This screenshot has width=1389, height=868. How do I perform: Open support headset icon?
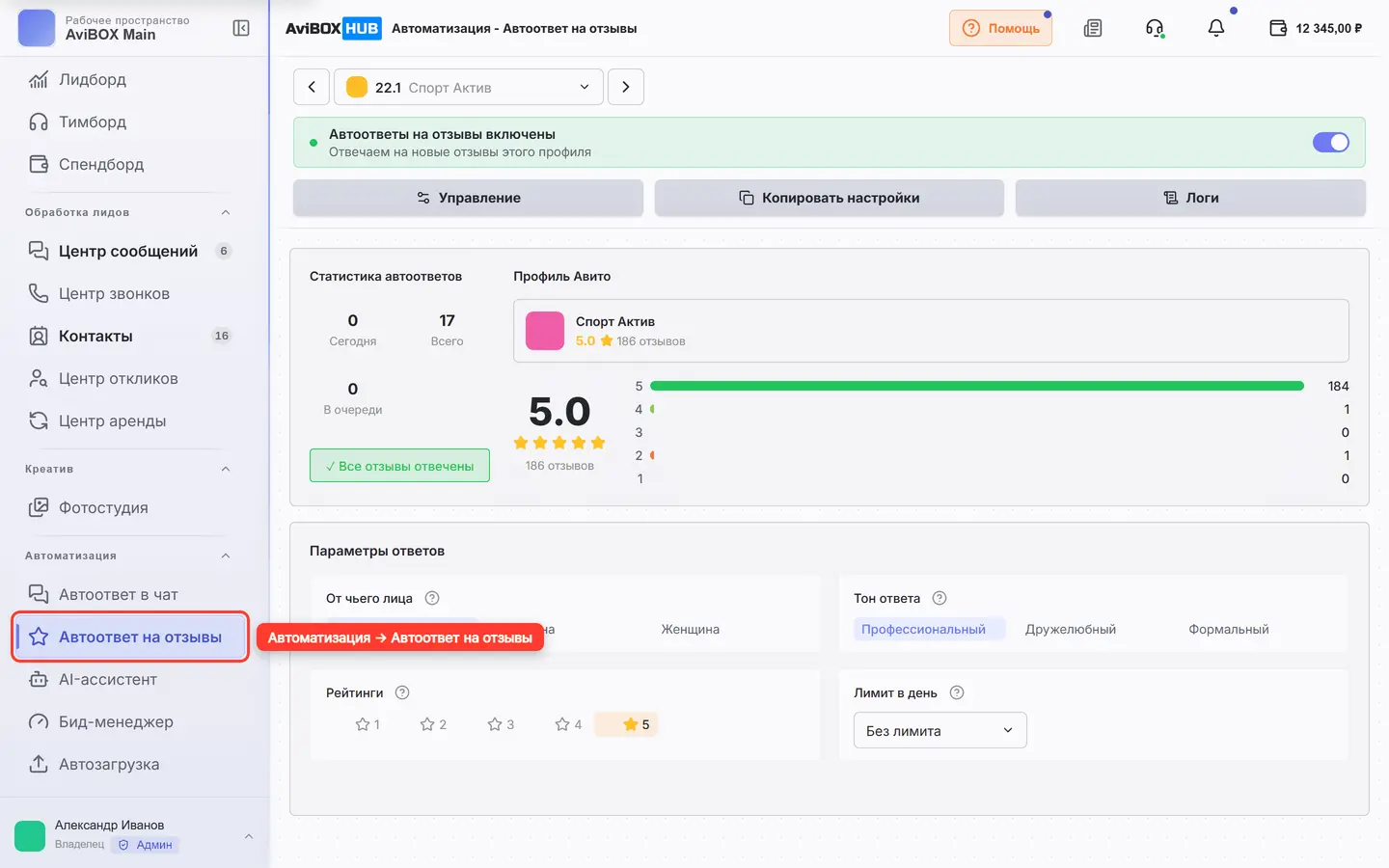(x=1155, y=28)
